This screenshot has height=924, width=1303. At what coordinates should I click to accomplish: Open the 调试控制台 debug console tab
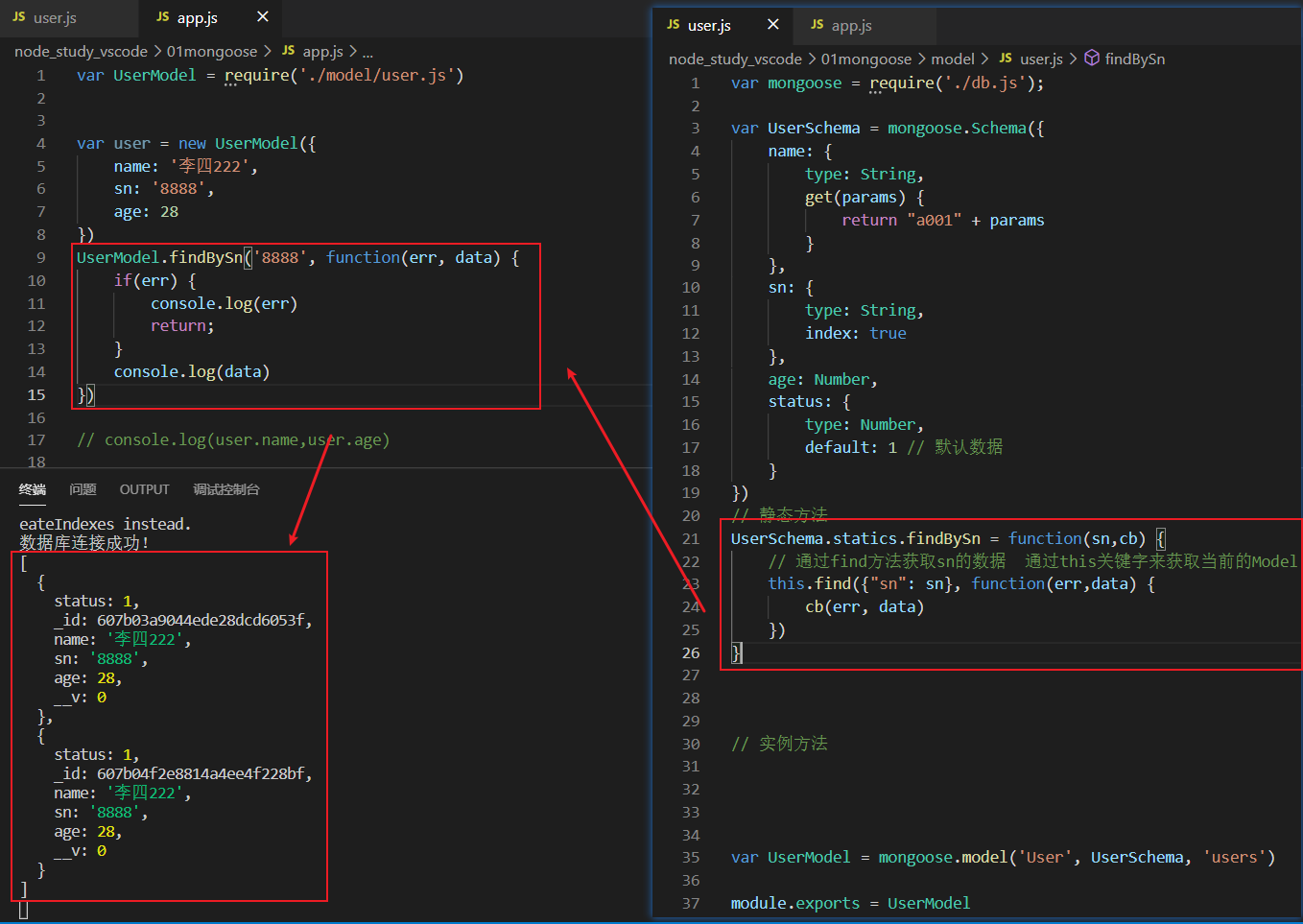tap(225, 489)
